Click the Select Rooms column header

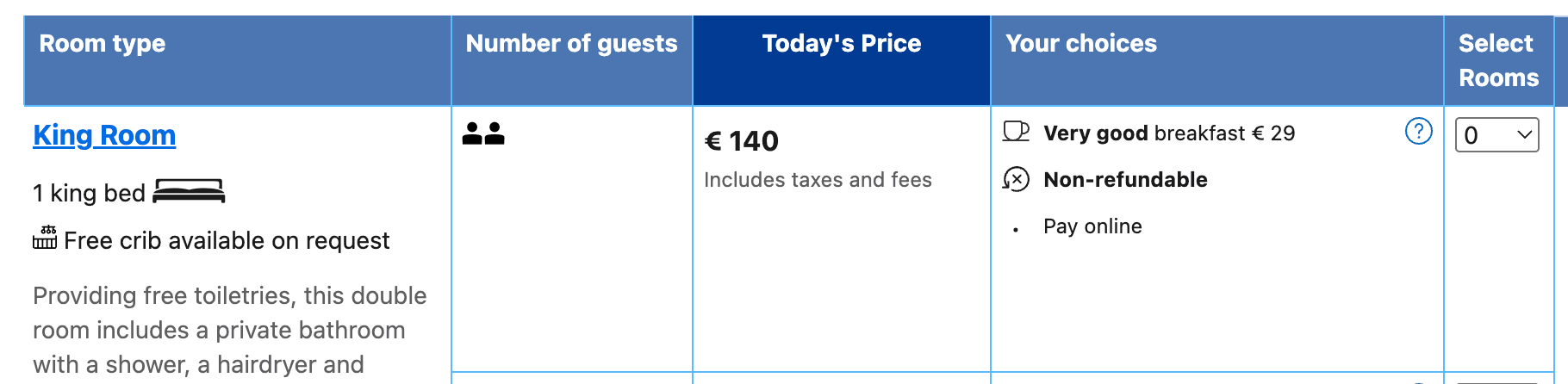[1498, 60]
